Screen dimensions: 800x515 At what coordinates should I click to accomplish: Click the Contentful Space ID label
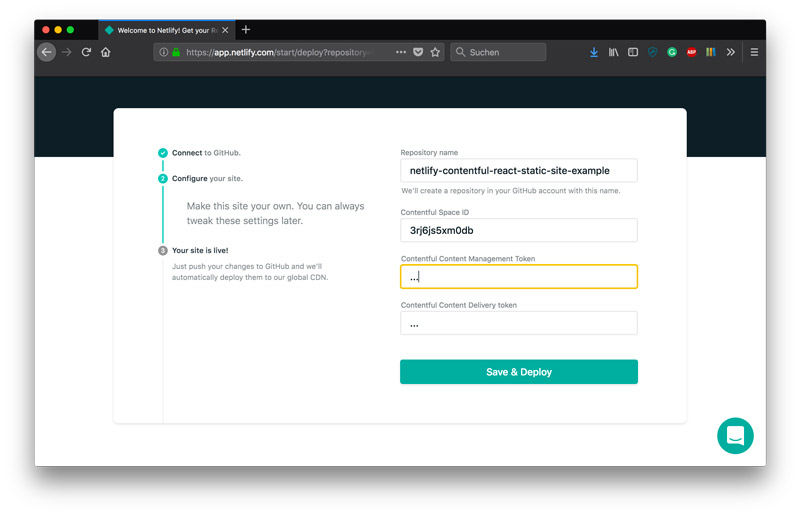coord(435,212)
